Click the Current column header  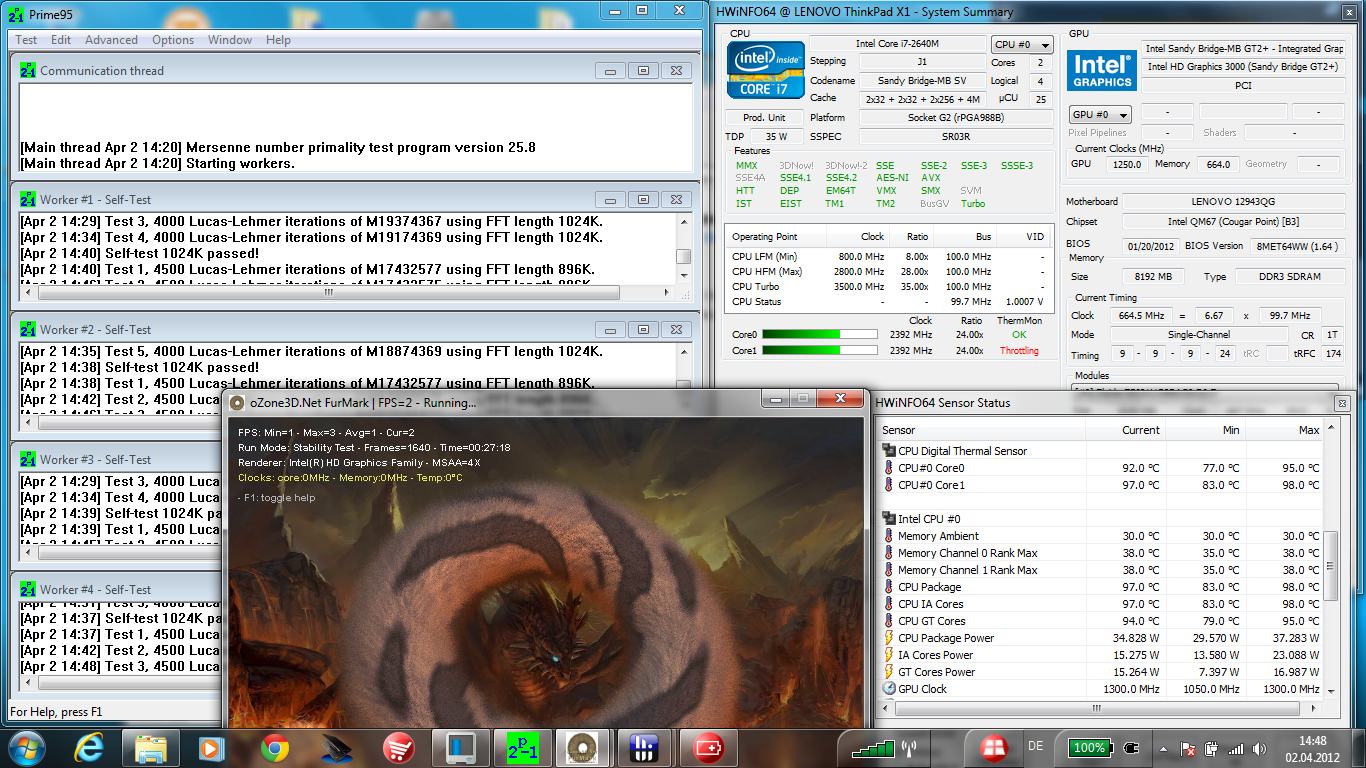1125,430
